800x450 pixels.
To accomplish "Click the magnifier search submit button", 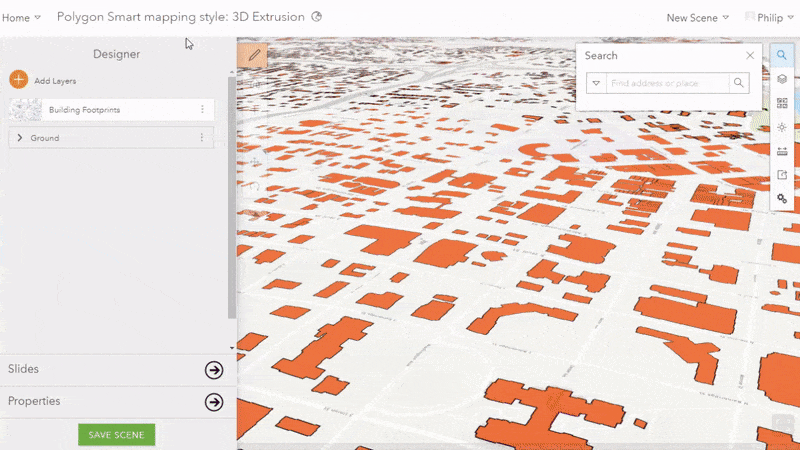I will 738,83.
